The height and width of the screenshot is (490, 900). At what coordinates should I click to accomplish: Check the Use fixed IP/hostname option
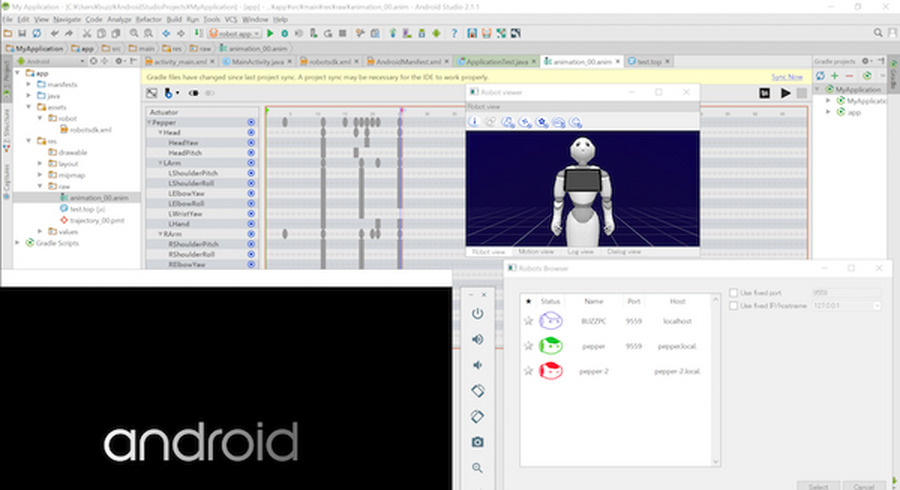point(734,306)
